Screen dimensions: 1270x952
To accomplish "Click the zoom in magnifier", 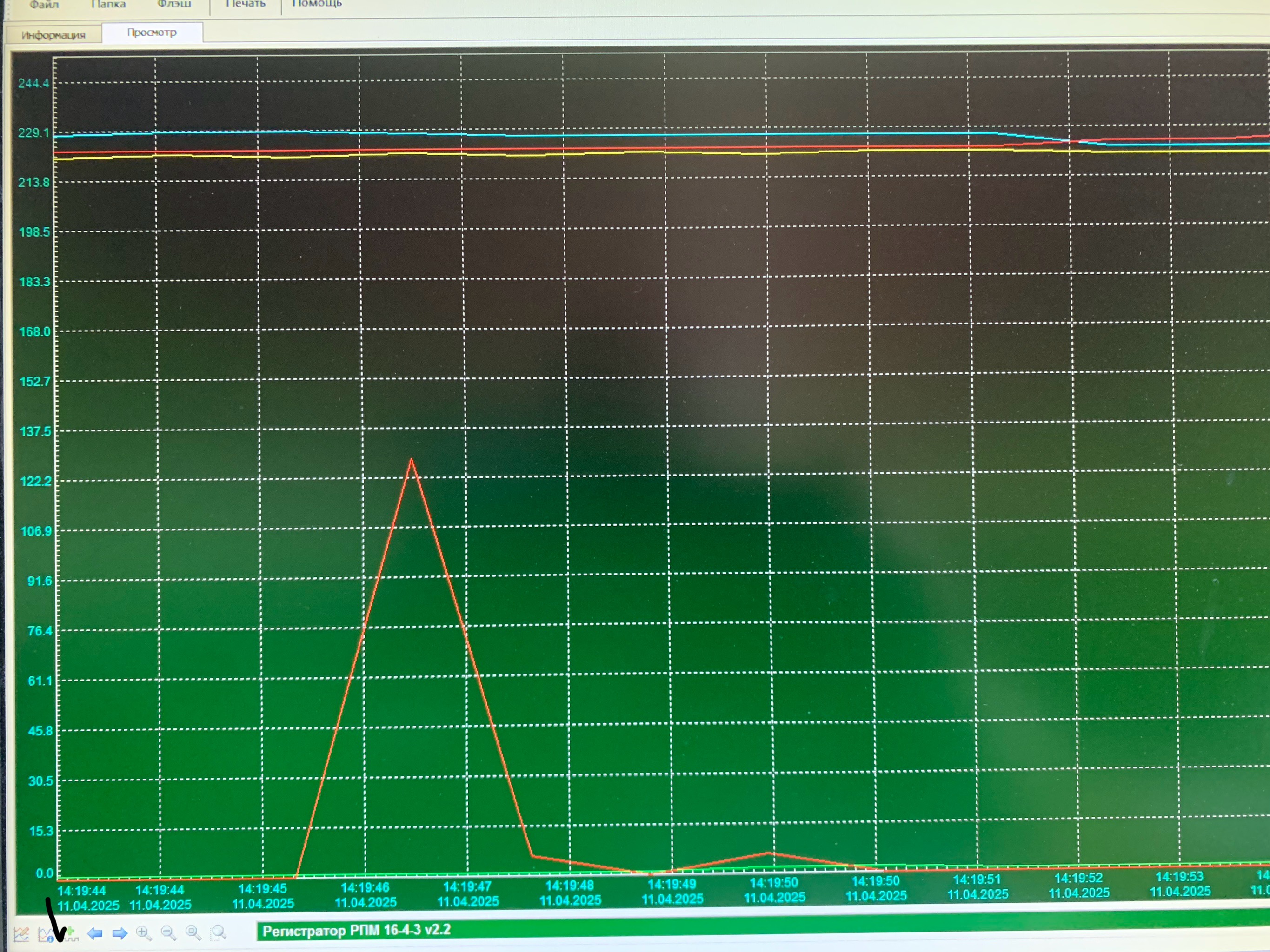I will [144, 933].
